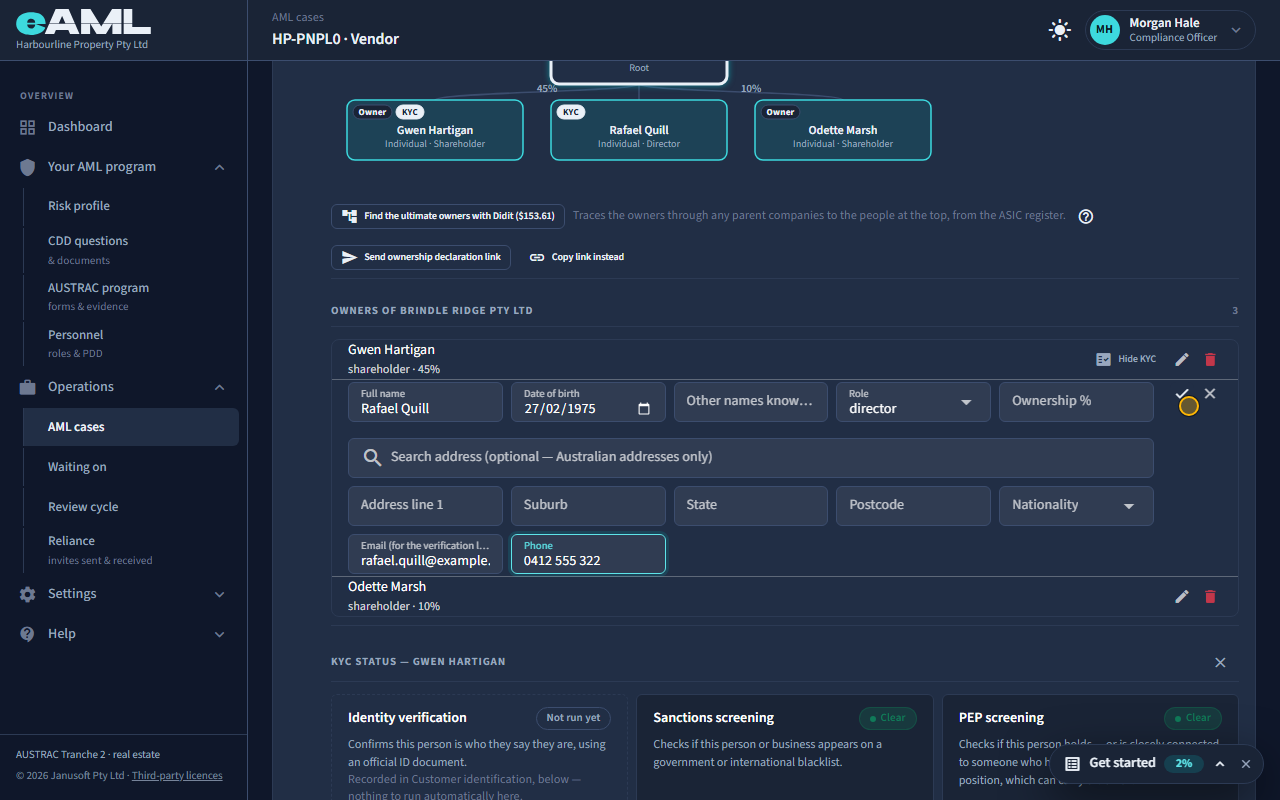
Task: Confirm Rafael Quill edits with checkmark icon
Action: click(1182, 394)
